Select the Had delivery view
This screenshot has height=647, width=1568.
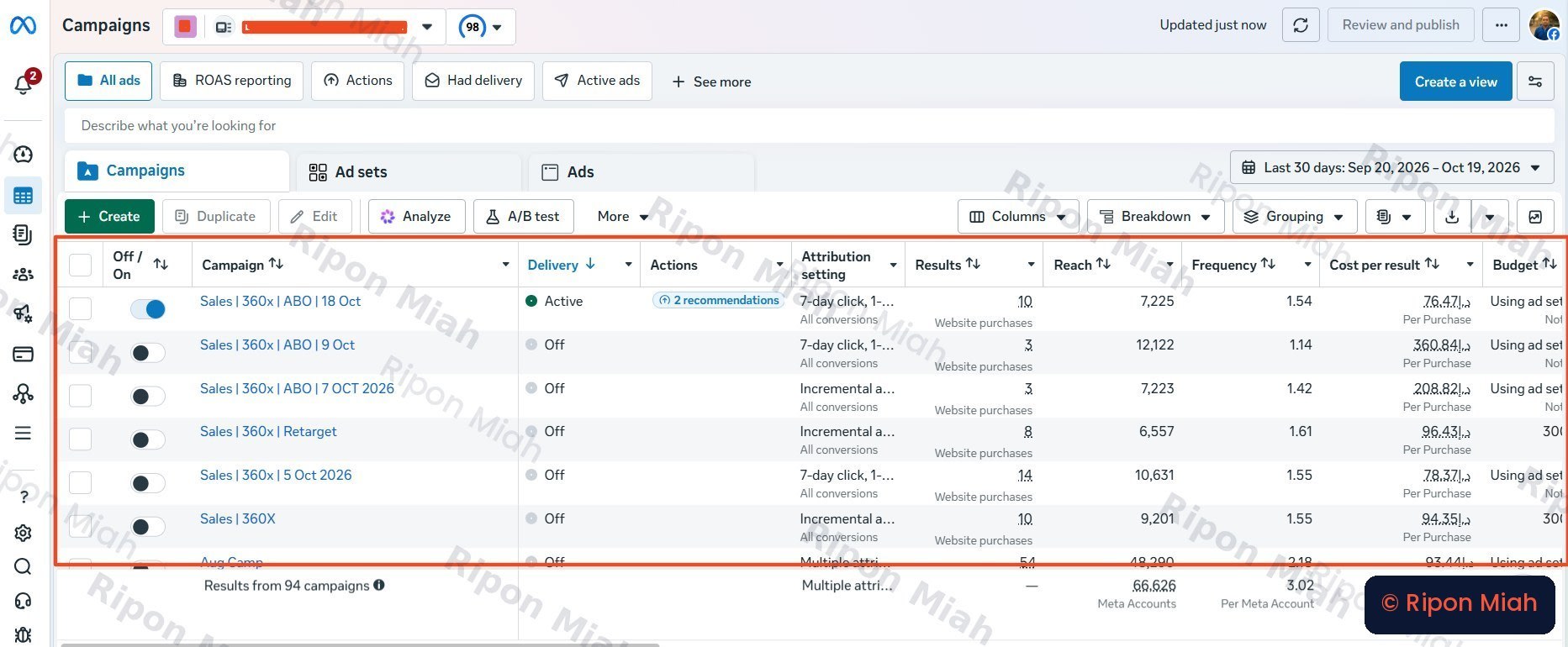[473, 81]
